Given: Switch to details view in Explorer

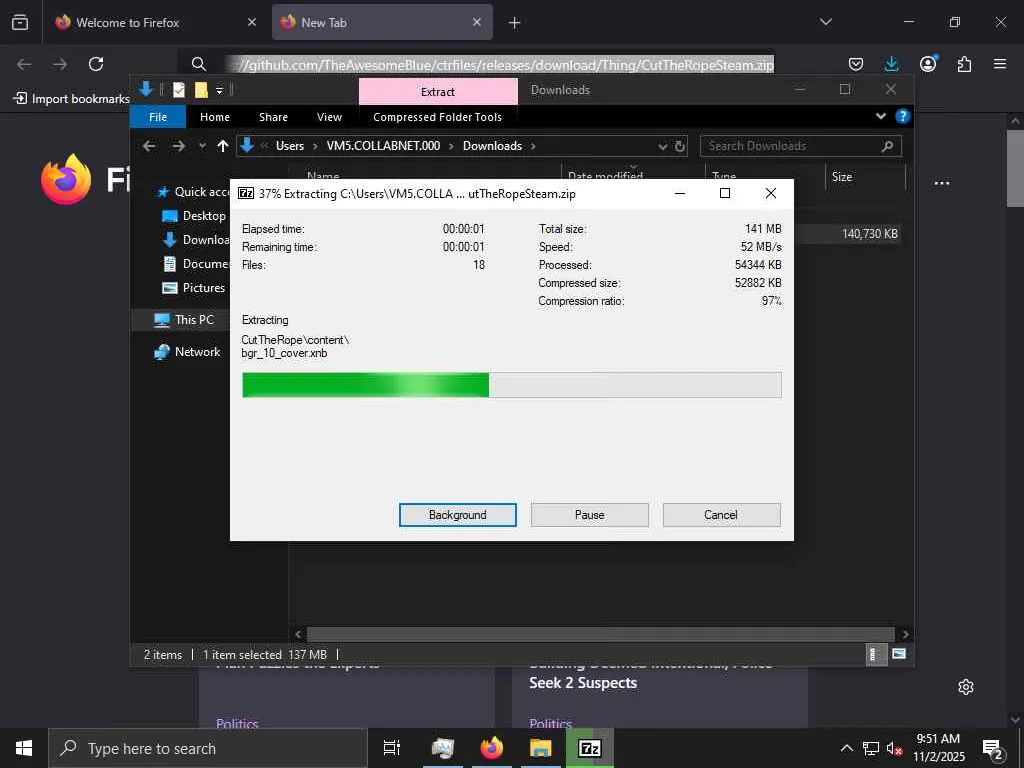Looking at the screenshot, I should point(874,654).
